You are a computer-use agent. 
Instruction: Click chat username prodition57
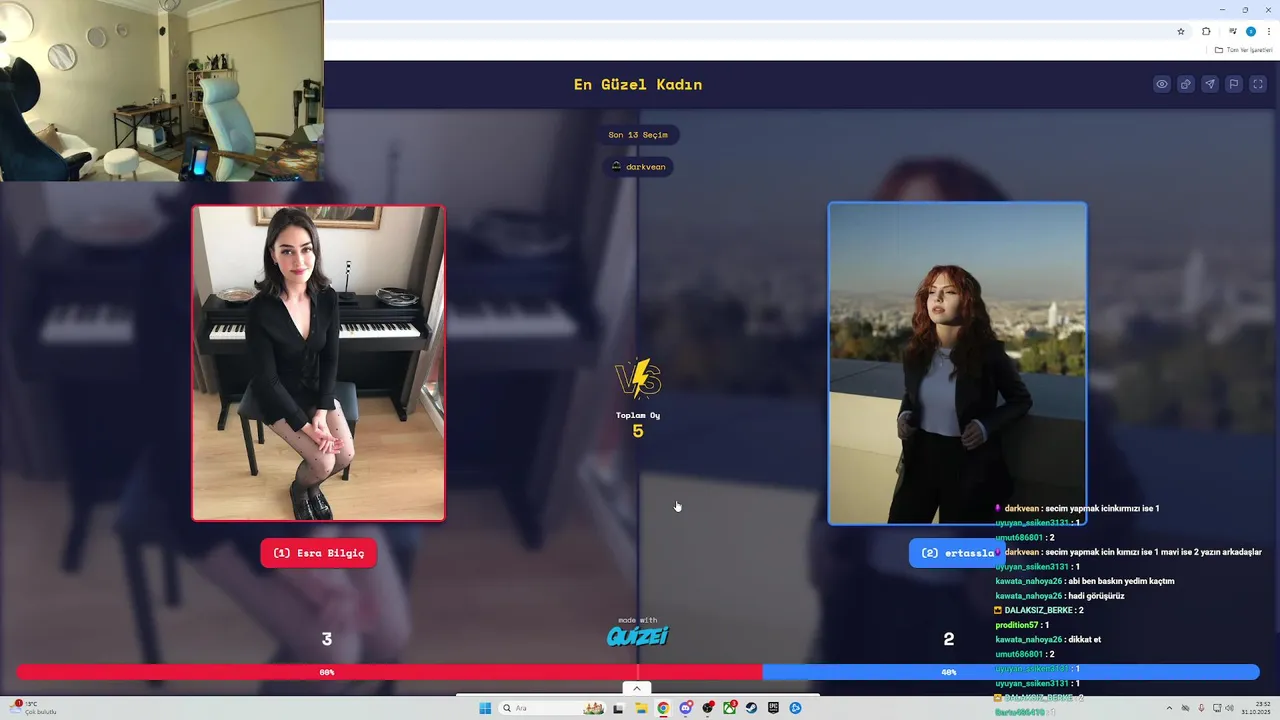pyautogui.click(x=1017, y=625)
